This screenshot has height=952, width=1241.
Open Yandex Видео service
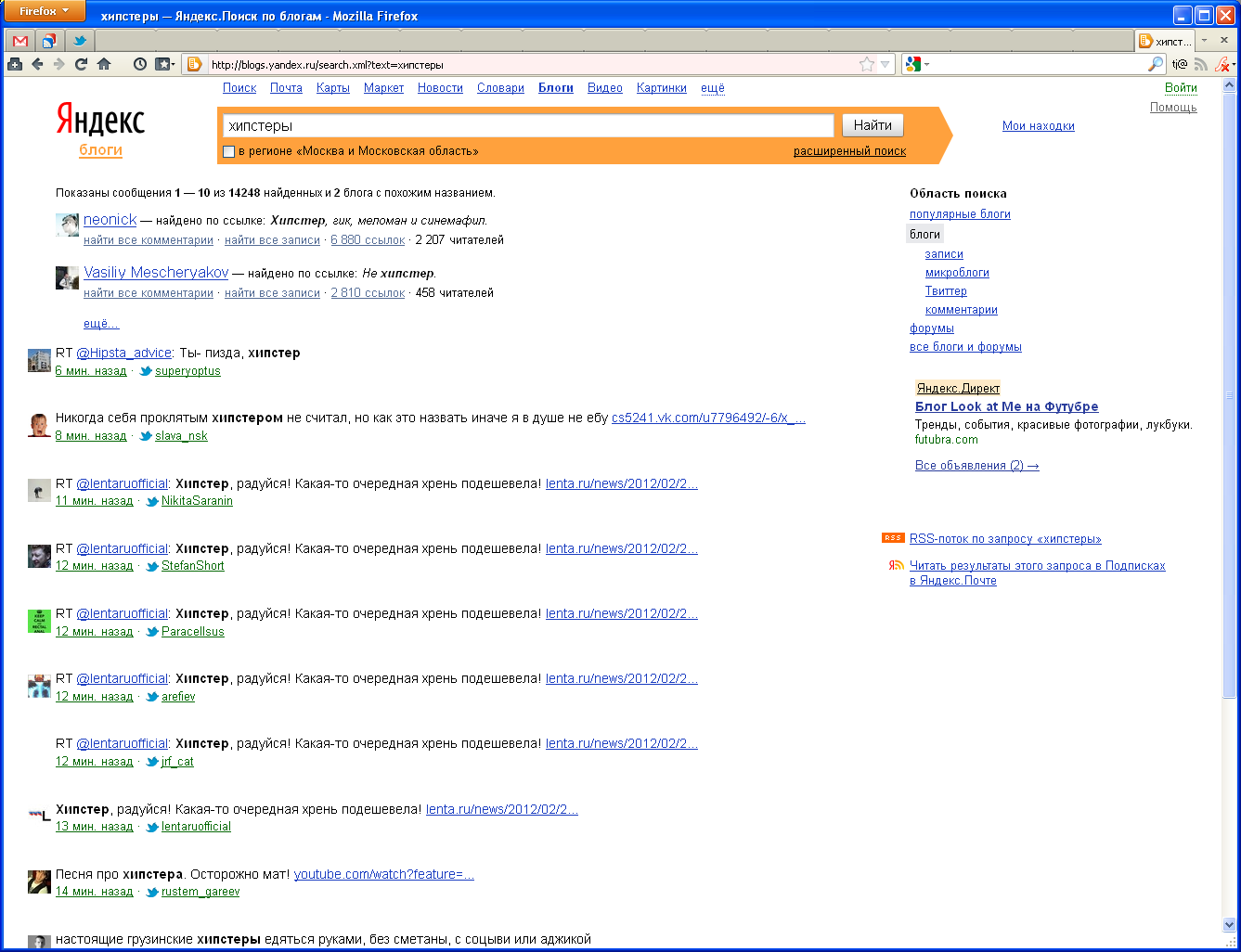click(x=605, y=88)
